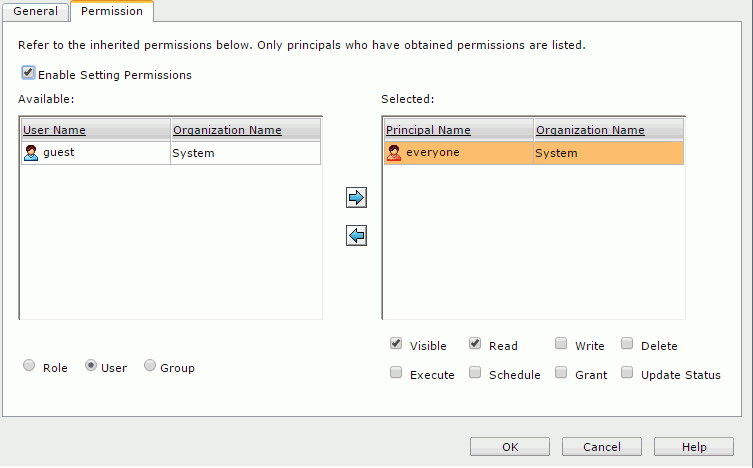Switch to the General tab

click(36, 11)
